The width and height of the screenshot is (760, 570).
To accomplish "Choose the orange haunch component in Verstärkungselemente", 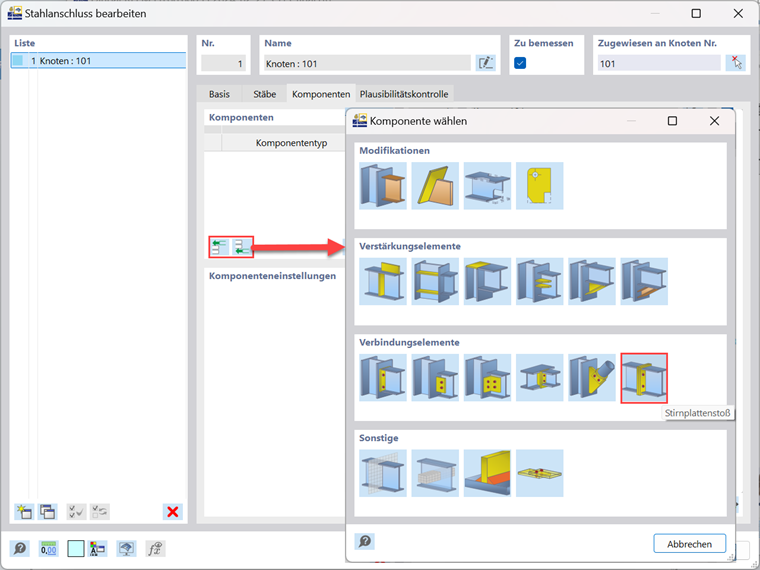I will click(644, 281).
